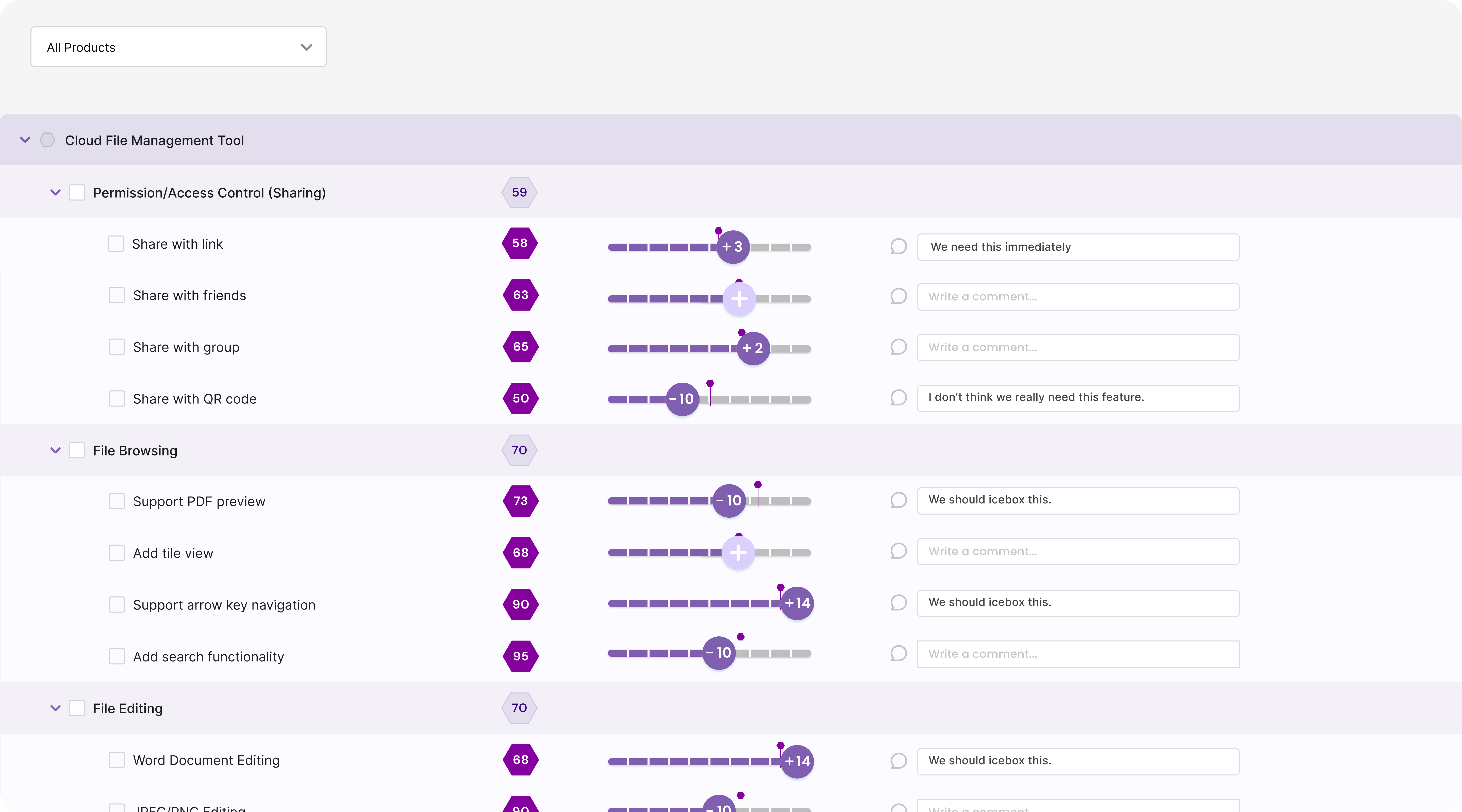Check the Permission/Access Control (Sharing) checkbox
This screenshot has width=1462, height=812.
coord(77,193)
